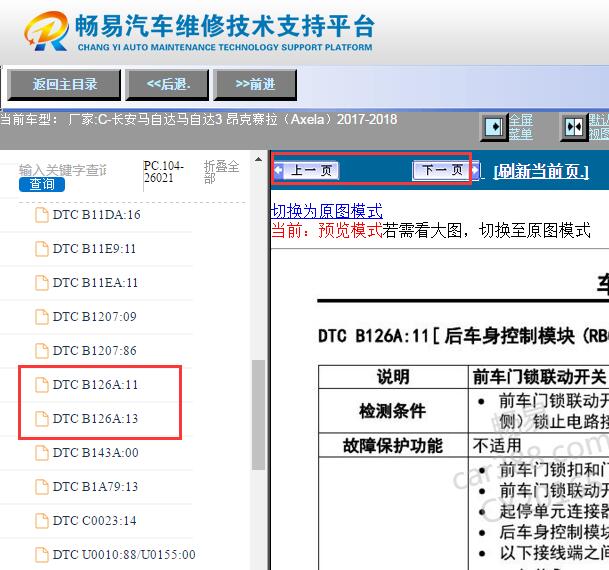Image resolution: width=609 pixels, height=570 pixels.
Task: Click the 检测条件 table cell
Action: pyautogui.click(x=393, y=410)
